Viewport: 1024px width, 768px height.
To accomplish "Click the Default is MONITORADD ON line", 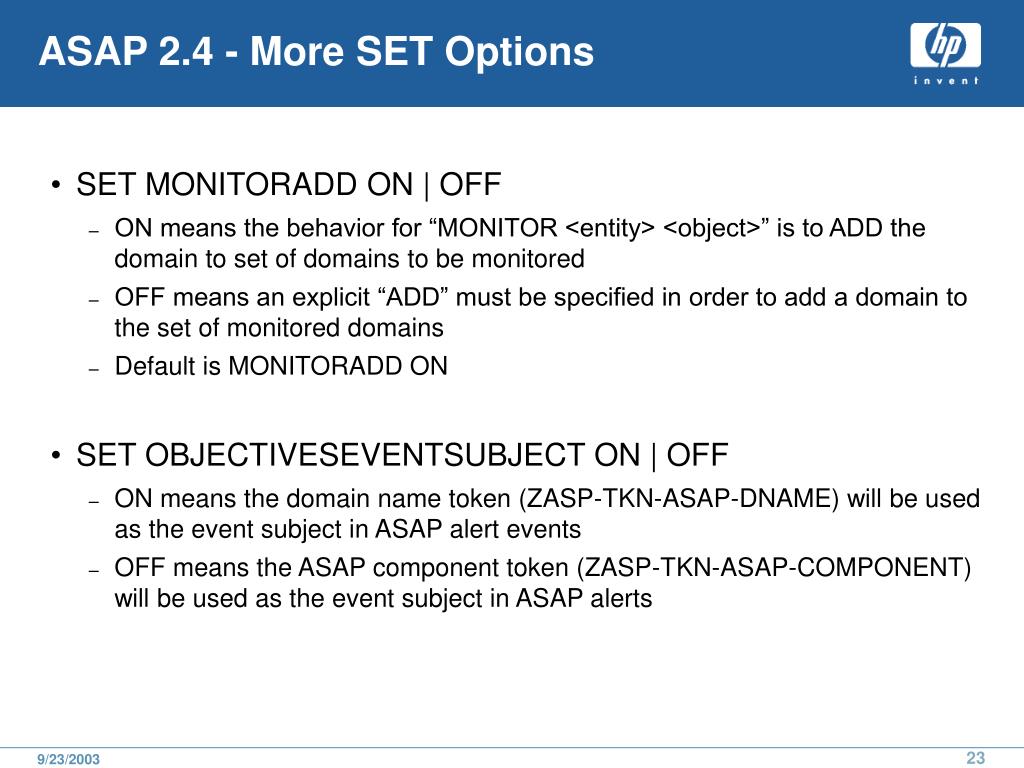I will (281, 366).
